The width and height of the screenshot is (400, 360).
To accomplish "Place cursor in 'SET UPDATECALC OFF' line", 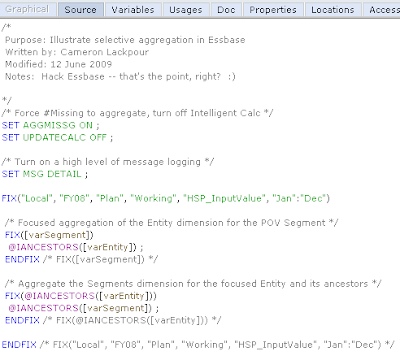I will [x=57, y=138].
